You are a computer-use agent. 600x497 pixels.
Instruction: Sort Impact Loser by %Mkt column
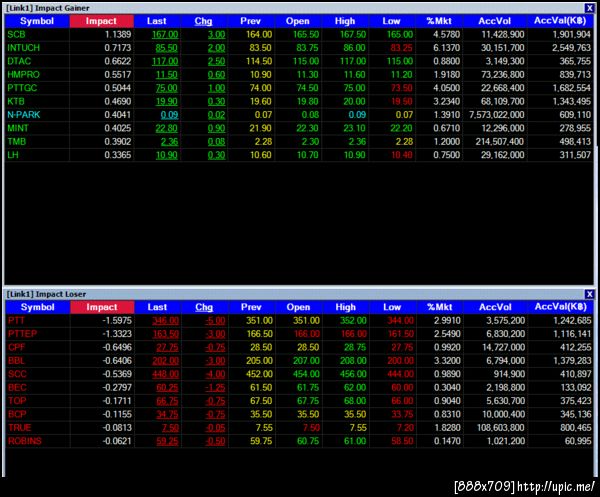440,307
